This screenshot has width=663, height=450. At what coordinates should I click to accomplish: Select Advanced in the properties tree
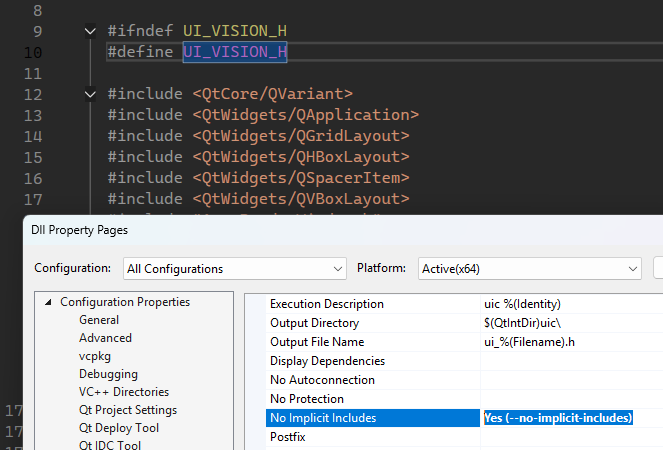click(105, 338)
